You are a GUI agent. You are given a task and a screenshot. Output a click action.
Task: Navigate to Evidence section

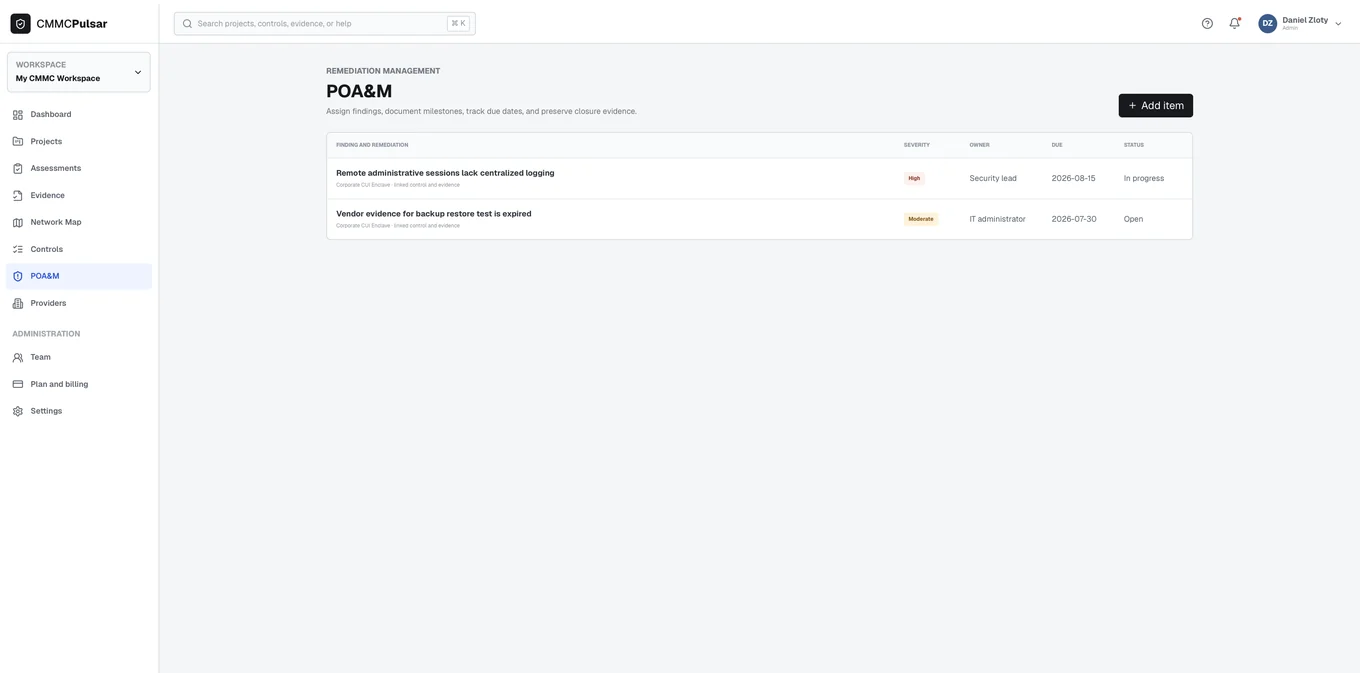pyautogui.click(x=79, y=196)
